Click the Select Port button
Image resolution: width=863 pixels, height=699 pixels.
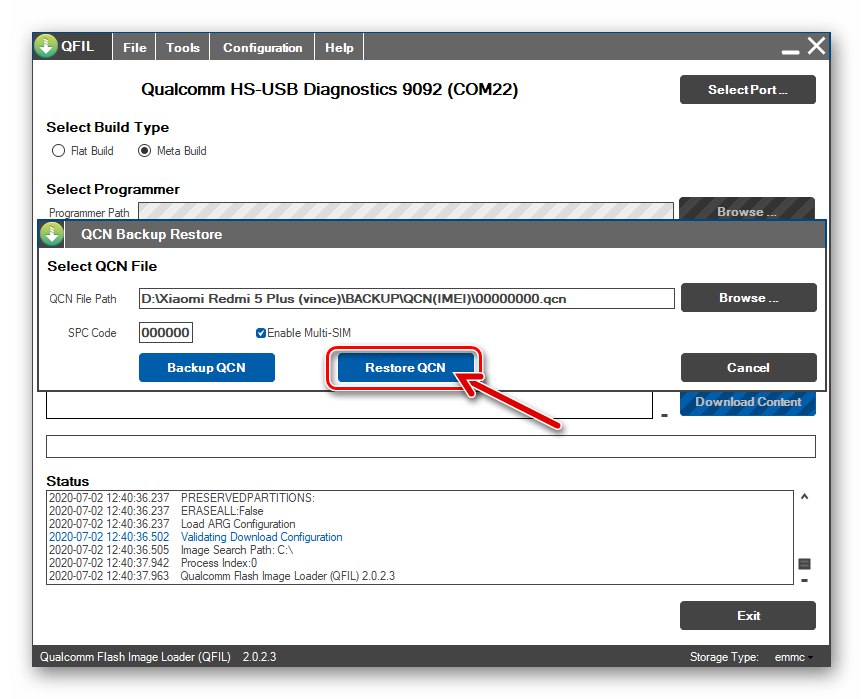747,89
